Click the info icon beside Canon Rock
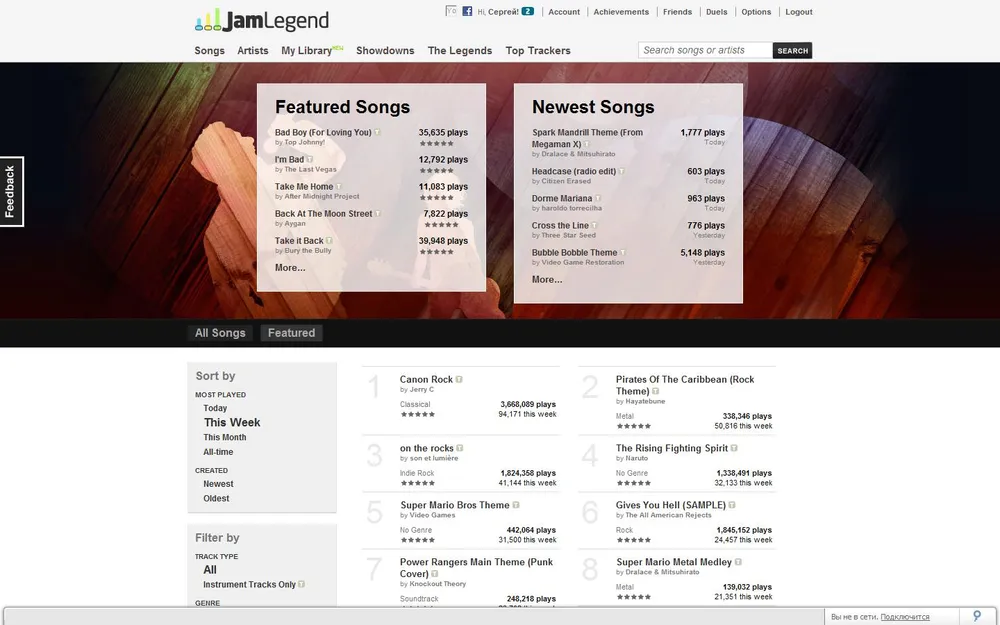Screen dimensions: 1000x625 pos(459,380)
